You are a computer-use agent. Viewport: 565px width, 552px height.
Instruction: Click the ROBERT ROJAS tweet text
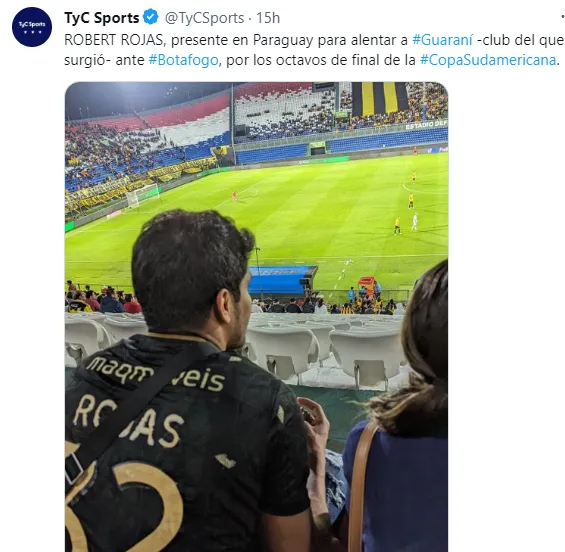(114, 40)
